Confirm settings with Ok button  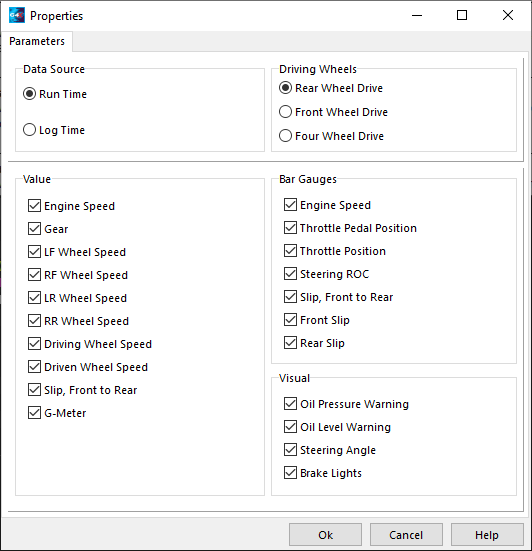click(x=325, y=535)
